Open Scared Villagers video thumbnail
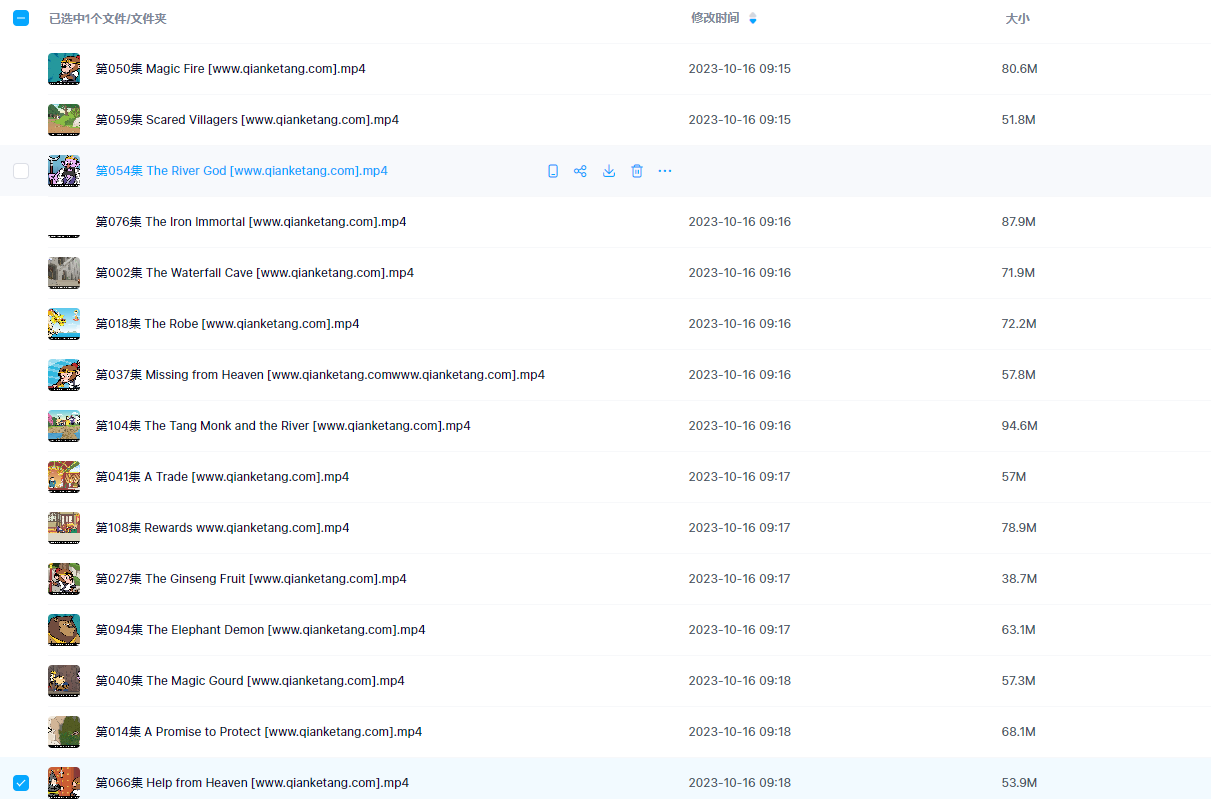The height and width of the screenshot is (799, 1211). click(64, 120)
